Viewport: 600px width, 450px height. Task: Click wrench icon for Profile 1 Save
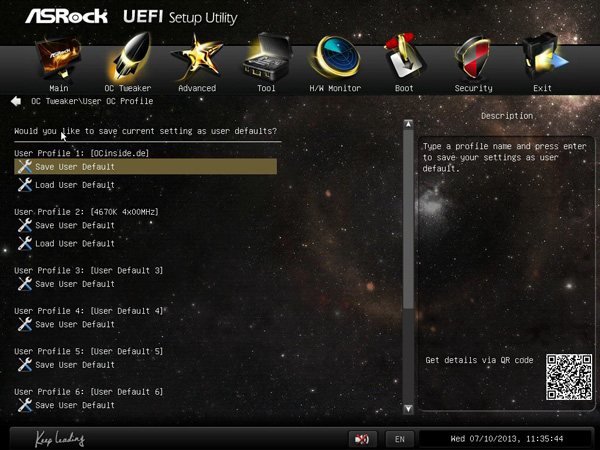pos(25,166)
